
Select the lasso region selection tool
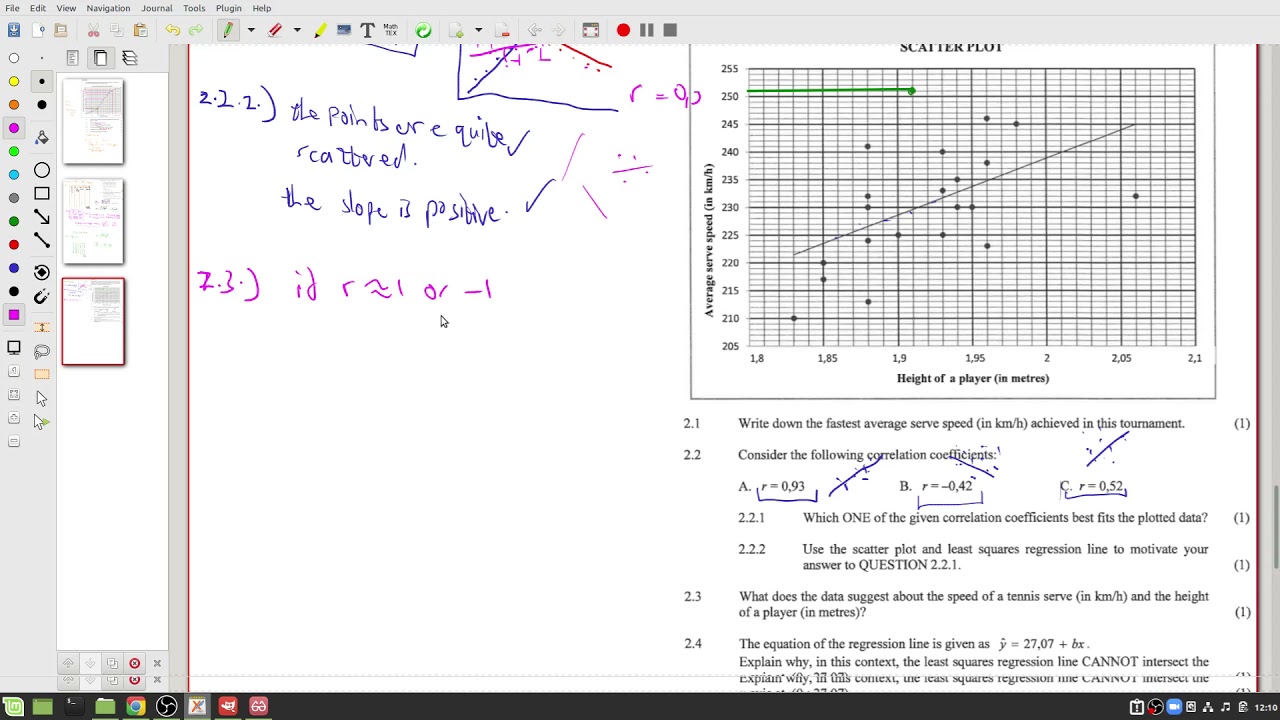(42, 351)
